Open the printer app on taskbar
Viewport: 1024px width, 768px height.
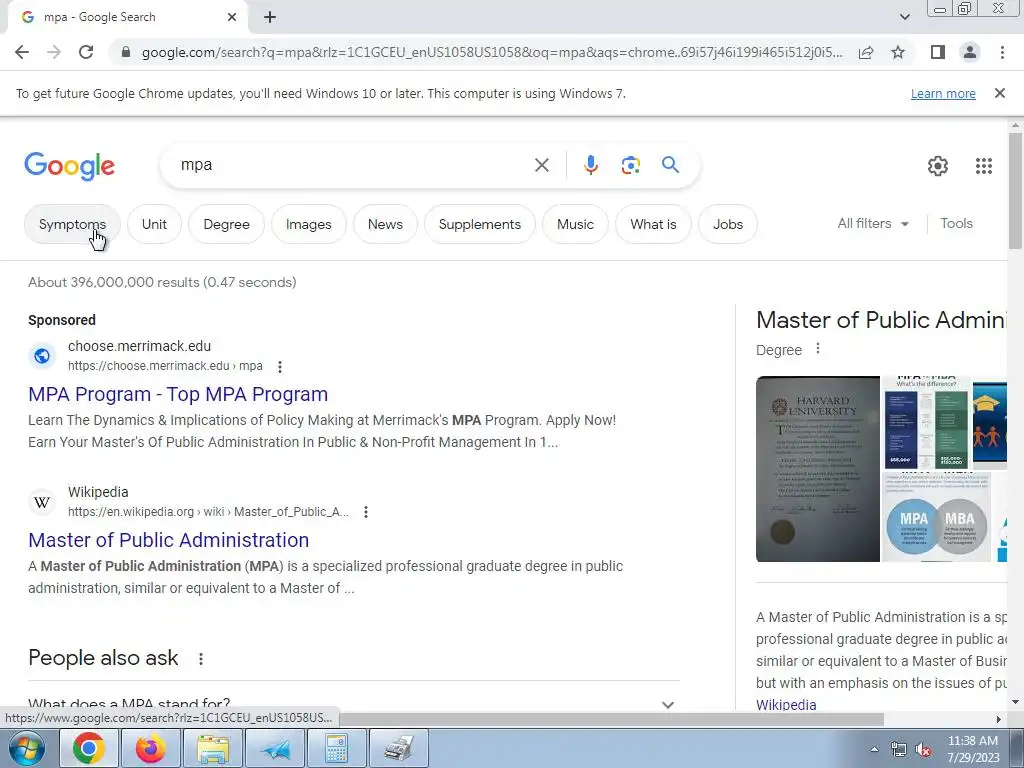(398, 748)
